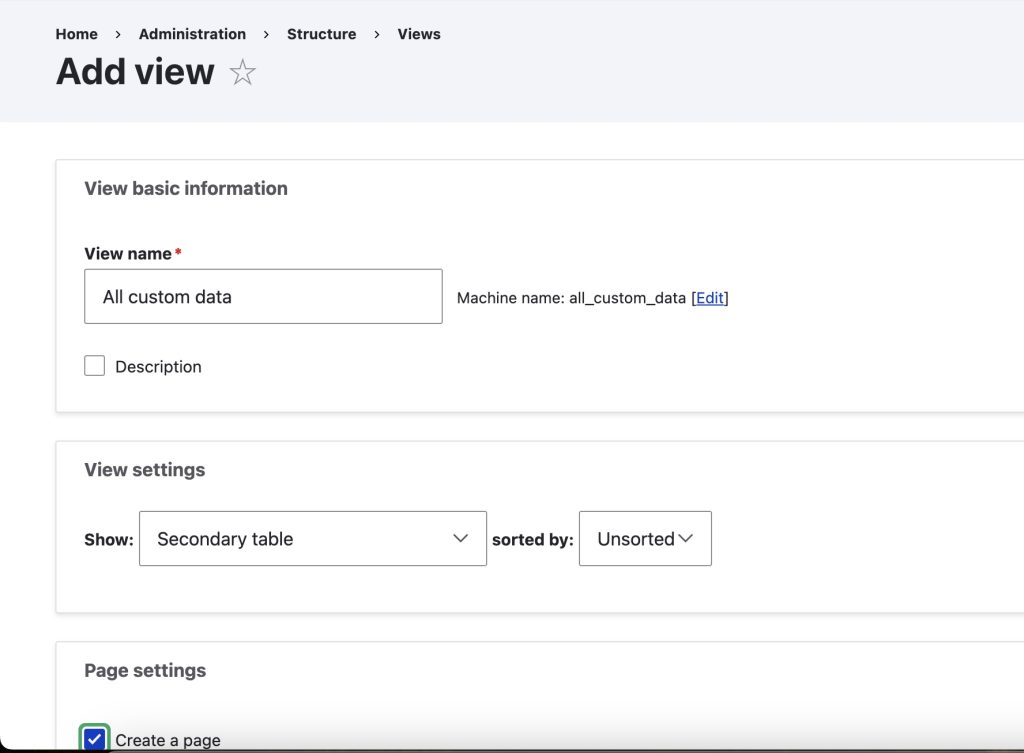Click the Create a page label
The image size is (1024, 753).
click(168, 740)
